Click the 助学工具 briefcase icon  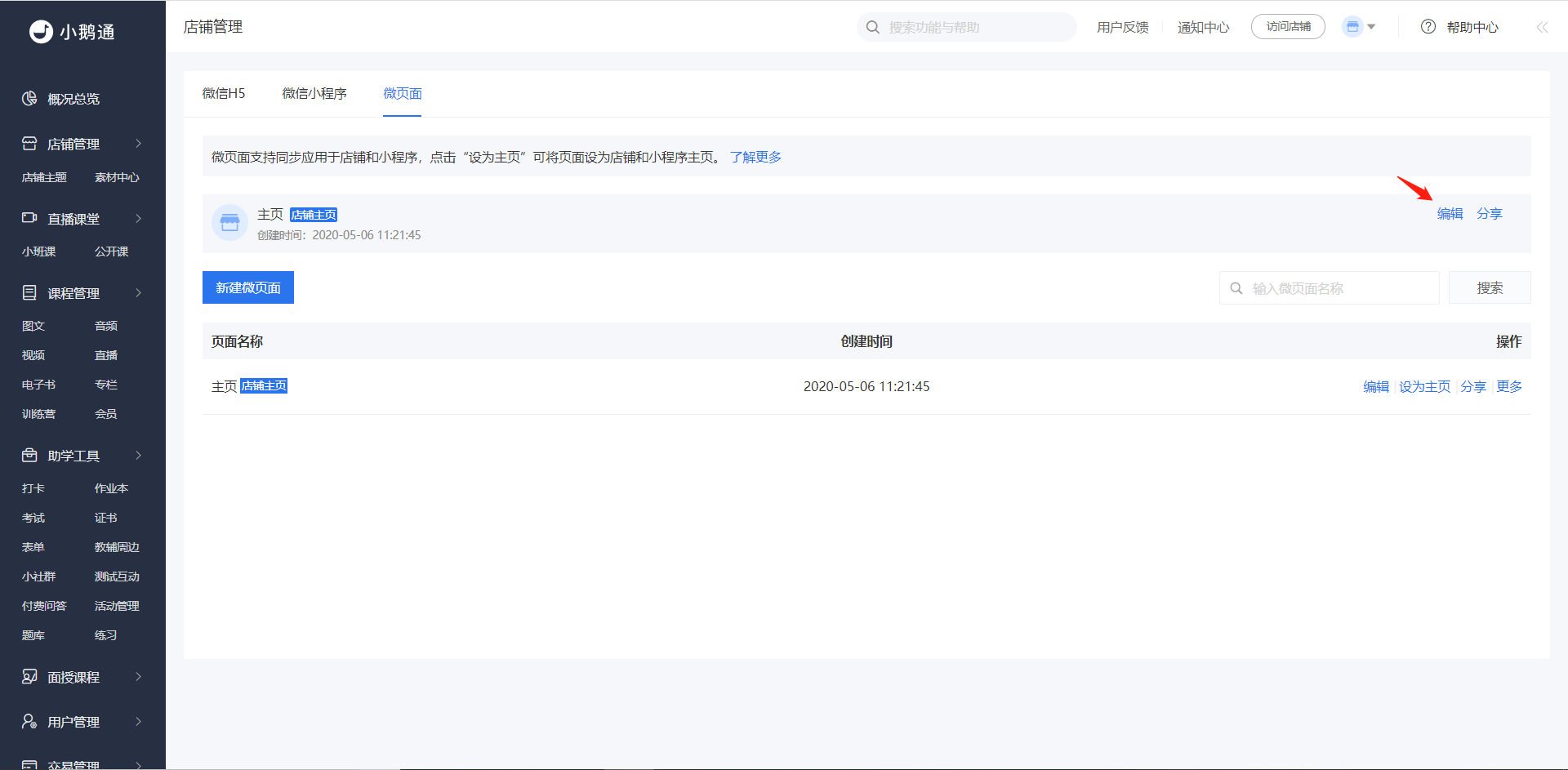point(29,455)
